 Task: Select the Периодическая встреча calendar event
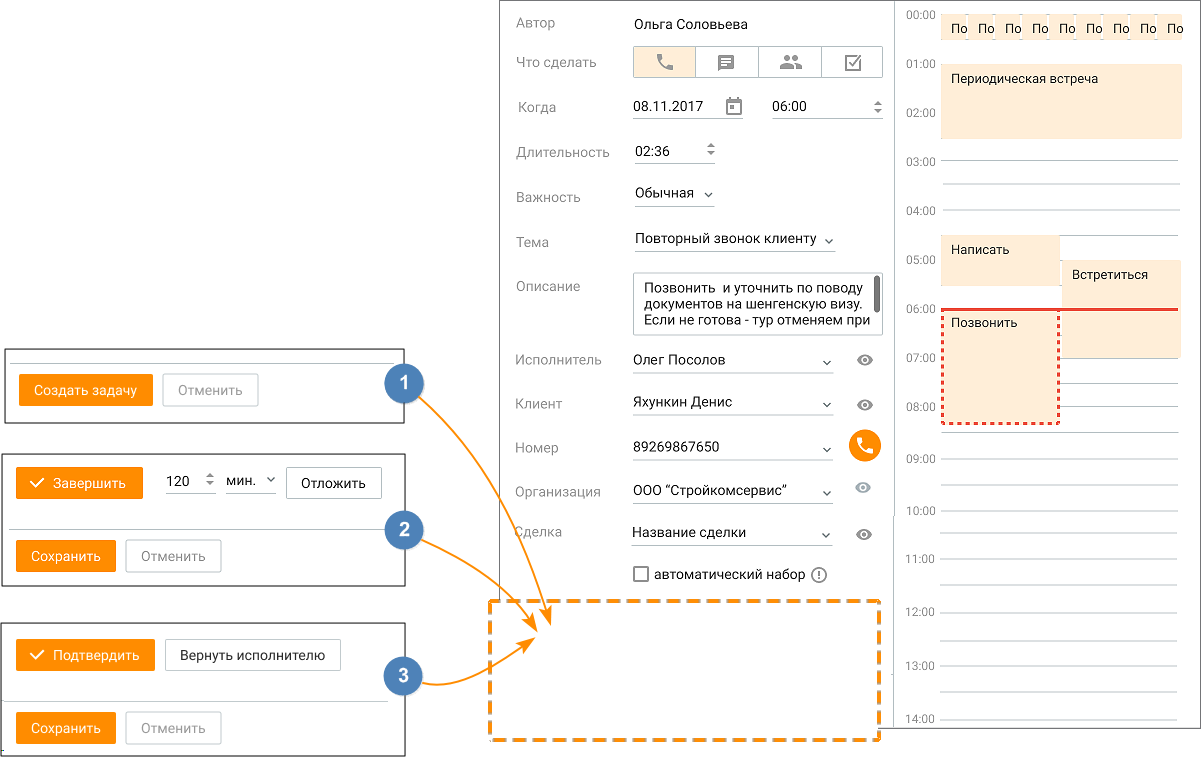[x=1060, y=100]
